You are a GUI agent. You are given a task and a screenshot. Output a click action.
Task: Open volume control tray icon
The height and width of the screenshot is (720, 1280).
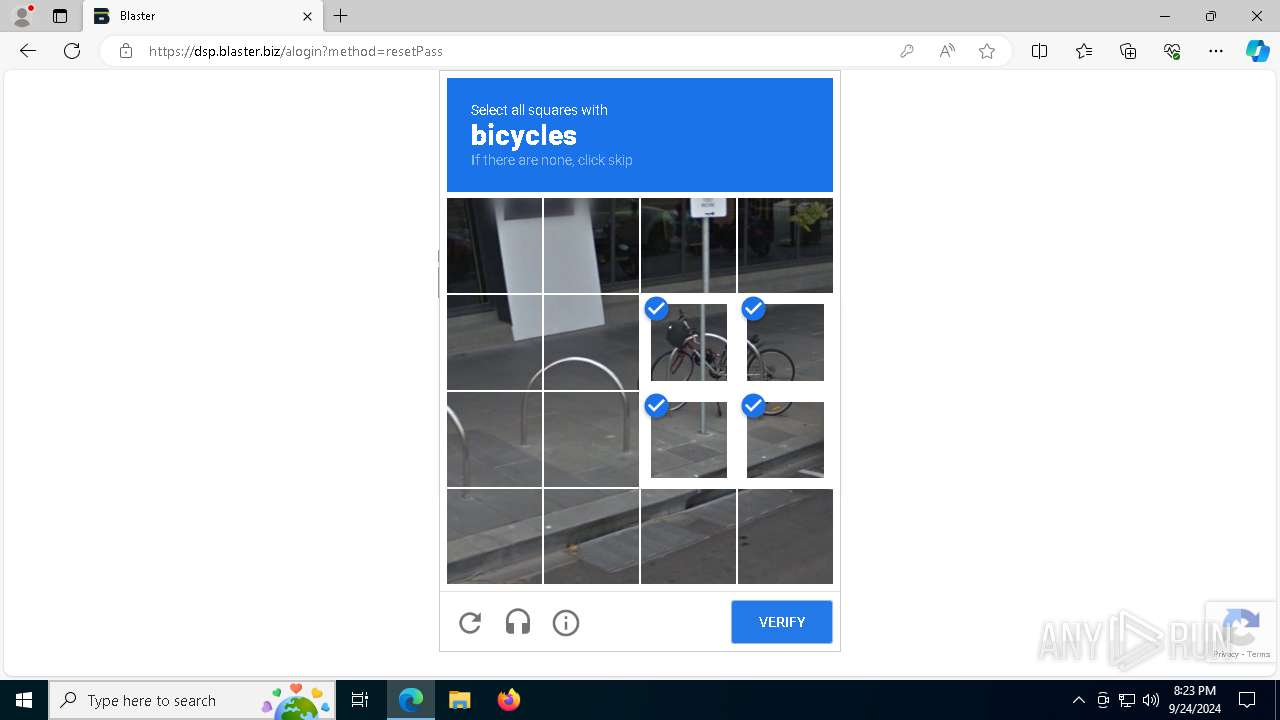(x=1151, y=700)
